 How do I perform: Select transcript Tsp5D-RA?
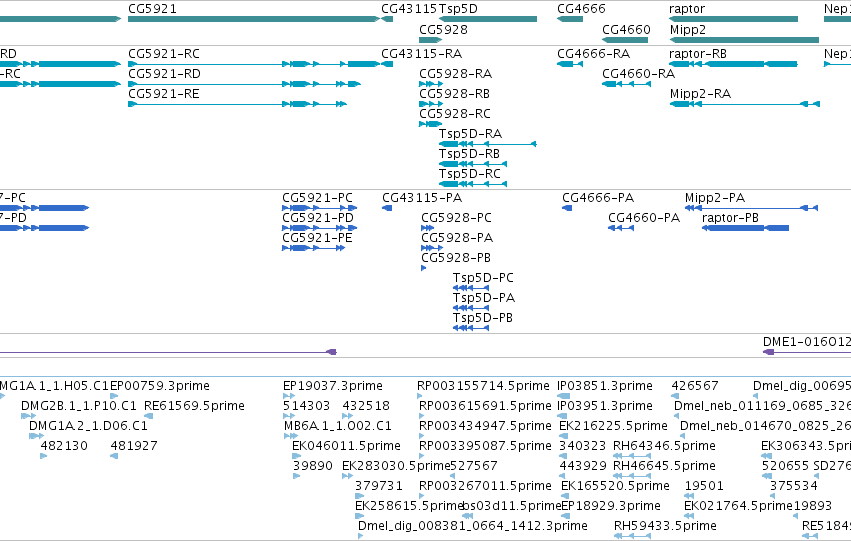pos(488,144)
